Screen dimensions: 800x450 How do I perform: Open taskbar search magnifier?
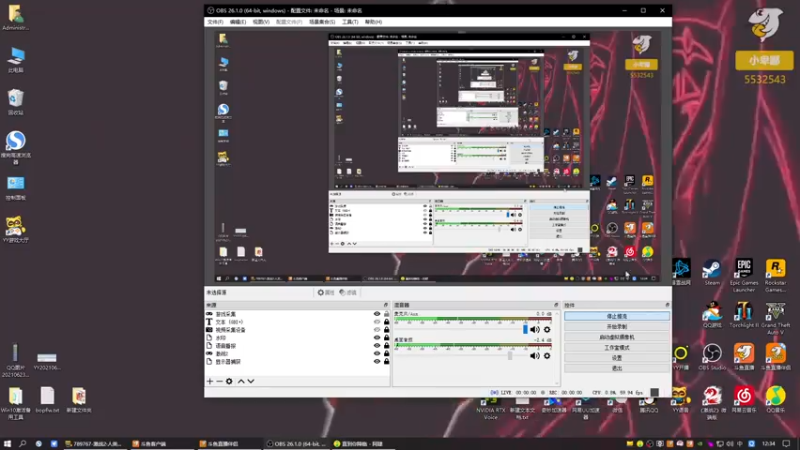coord(22,444)
